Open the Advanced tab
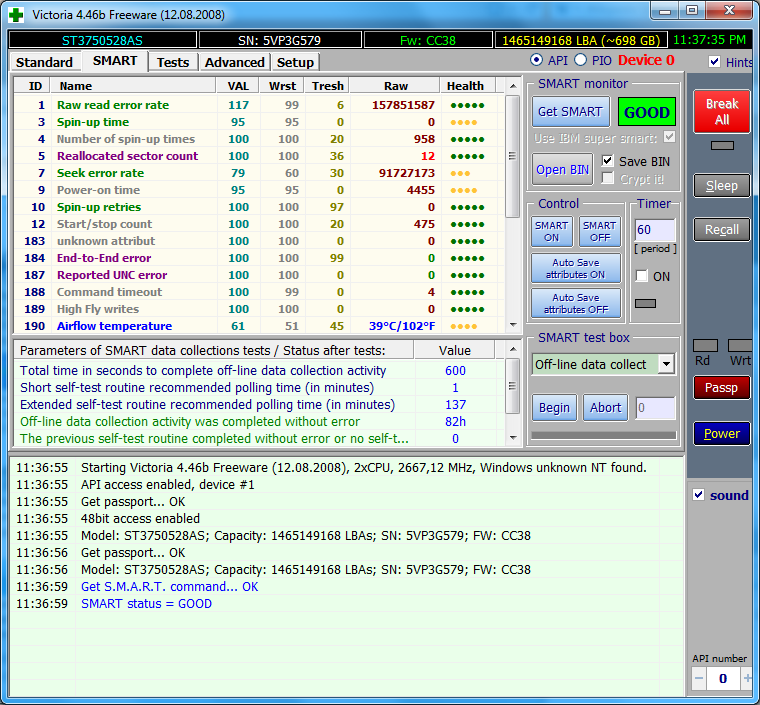The image size is (760, 705). (235, 62)
